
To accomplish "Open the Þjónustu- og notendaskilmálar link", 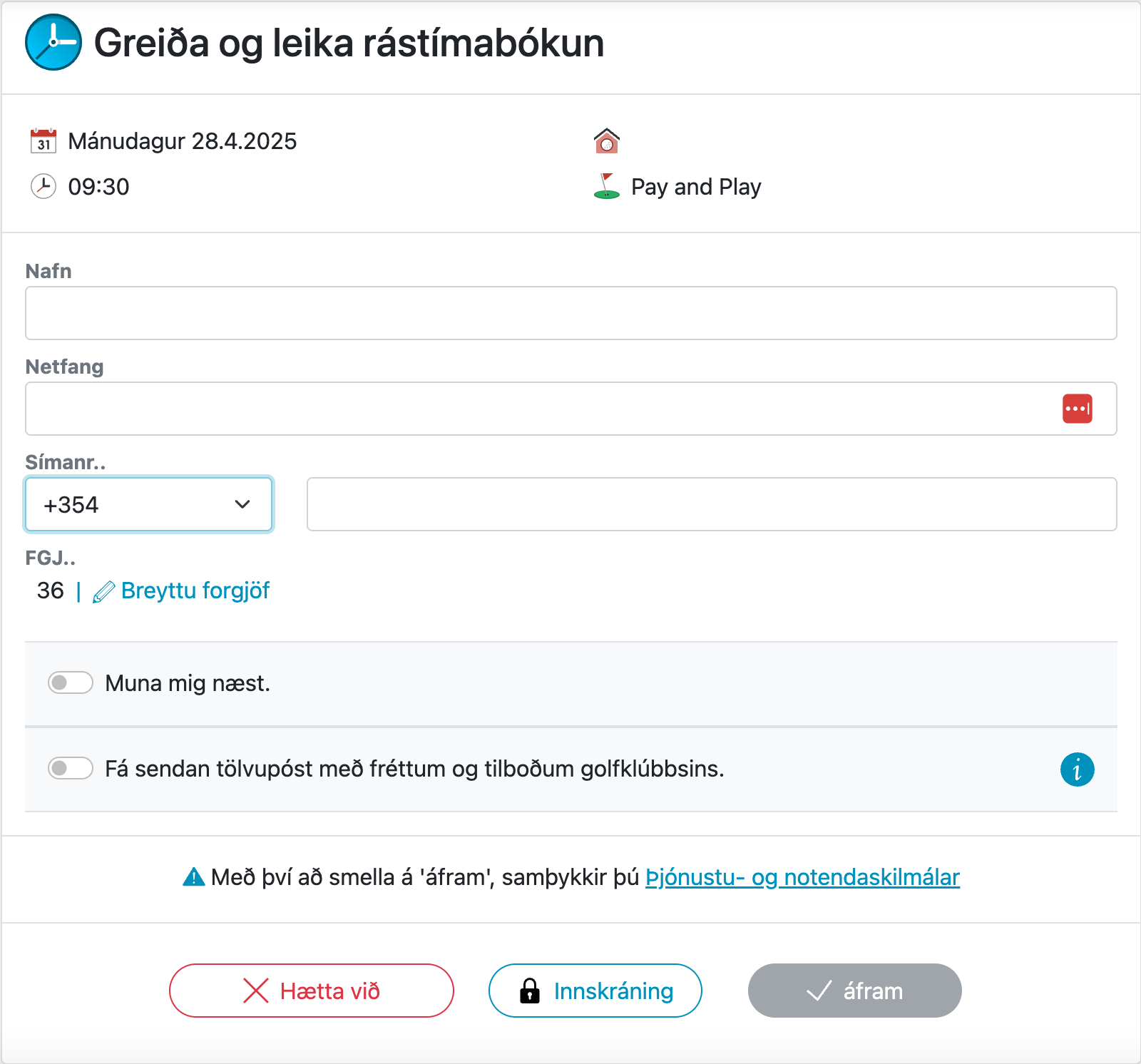I will (802, 877).
